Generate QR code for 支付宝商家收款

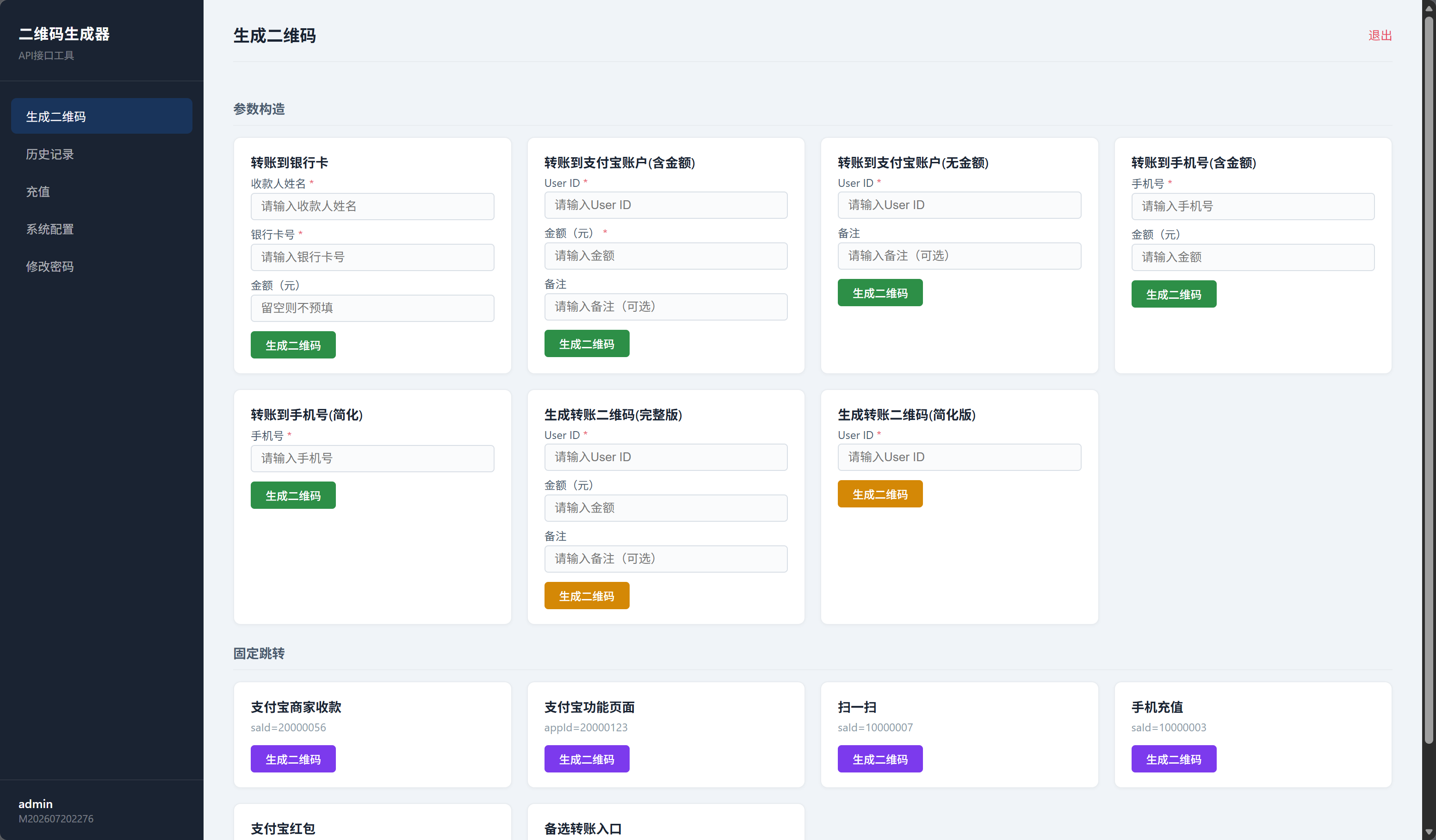click(293, 759)
